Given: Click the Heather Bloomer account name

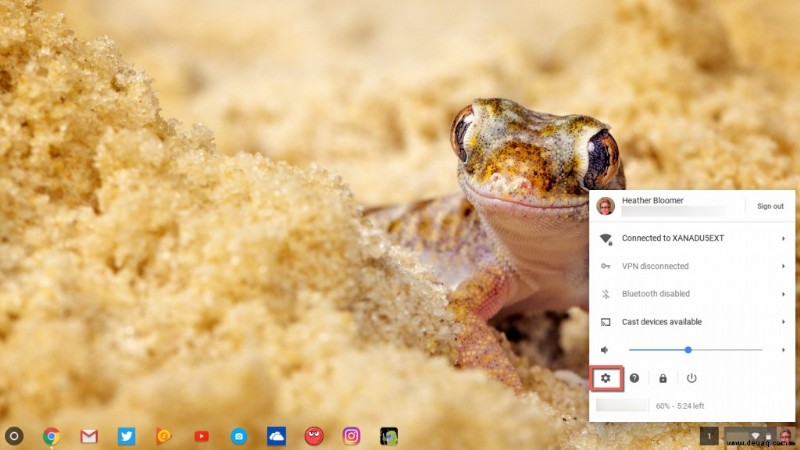Looking at the screenshot, I should click(x=653, y=201).
